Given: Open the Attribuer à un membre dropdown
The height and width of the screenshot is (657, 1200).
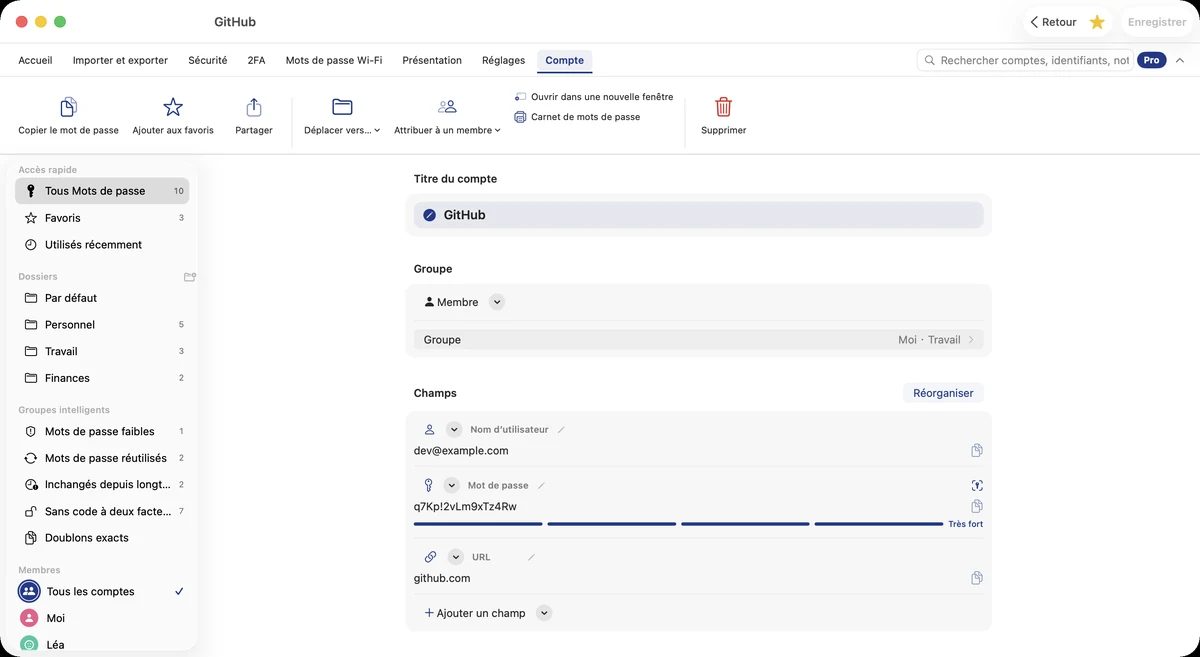Looking at the screenshot, I should pos(447,117).
